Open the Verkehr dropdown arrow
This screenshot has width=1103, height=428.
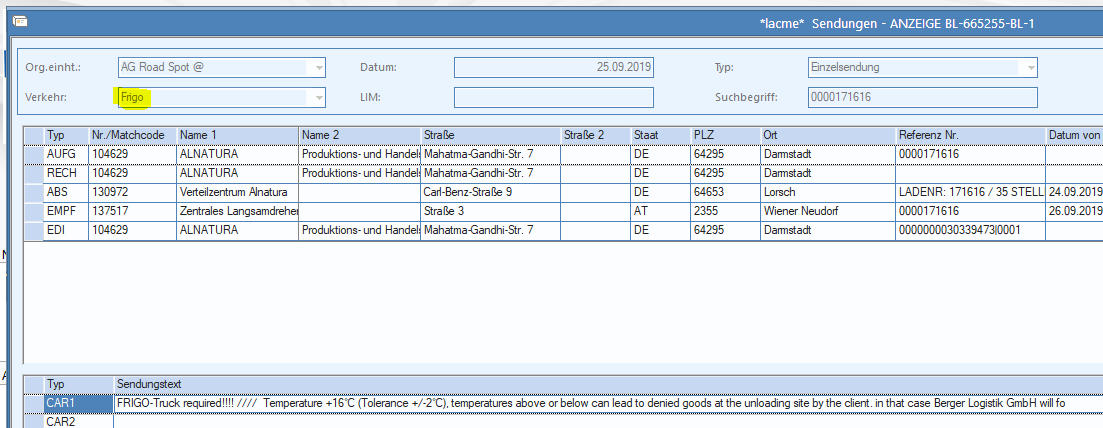point(319,98)
